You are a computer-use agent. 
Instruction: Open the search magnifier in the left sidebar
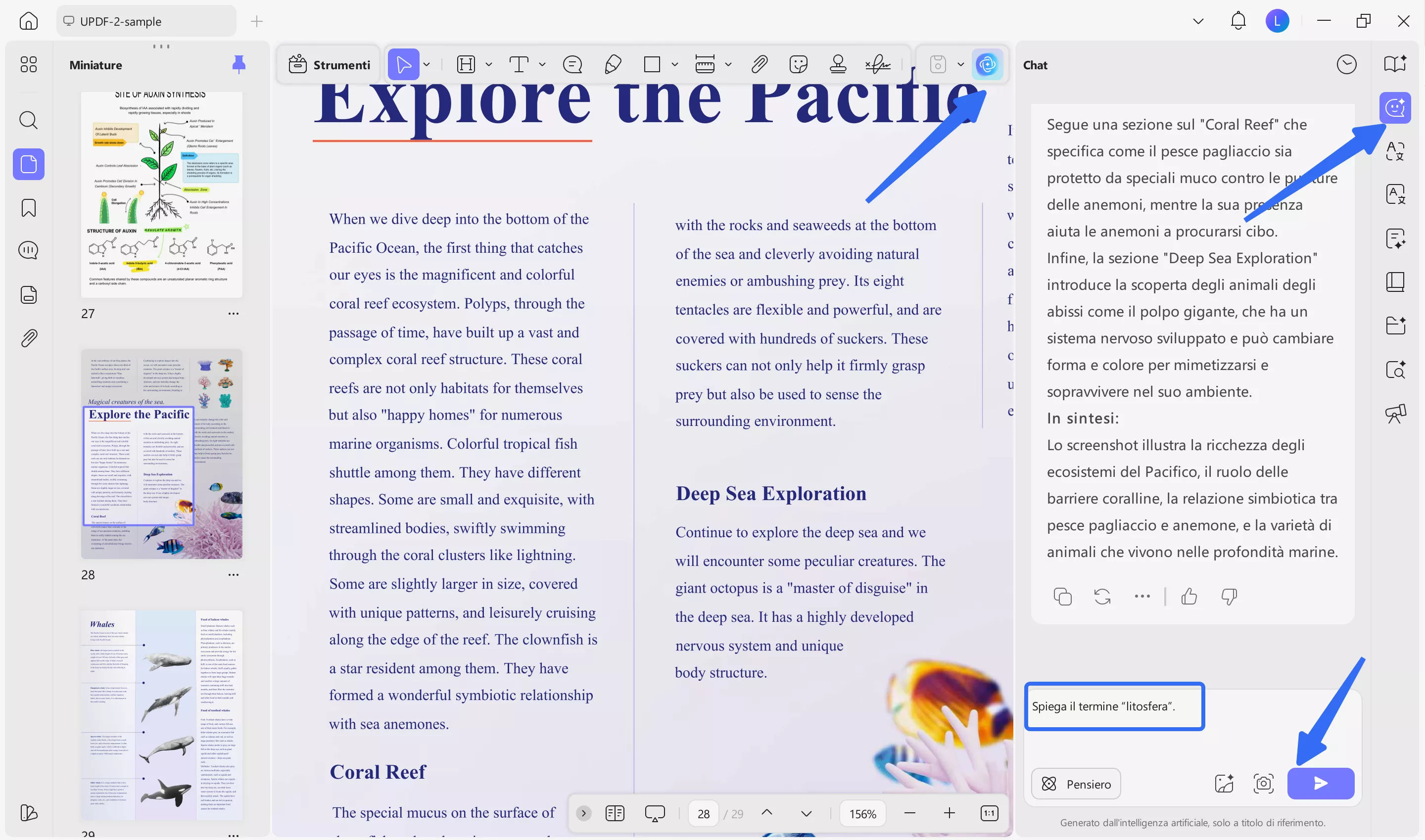click(x=28, y=120)
